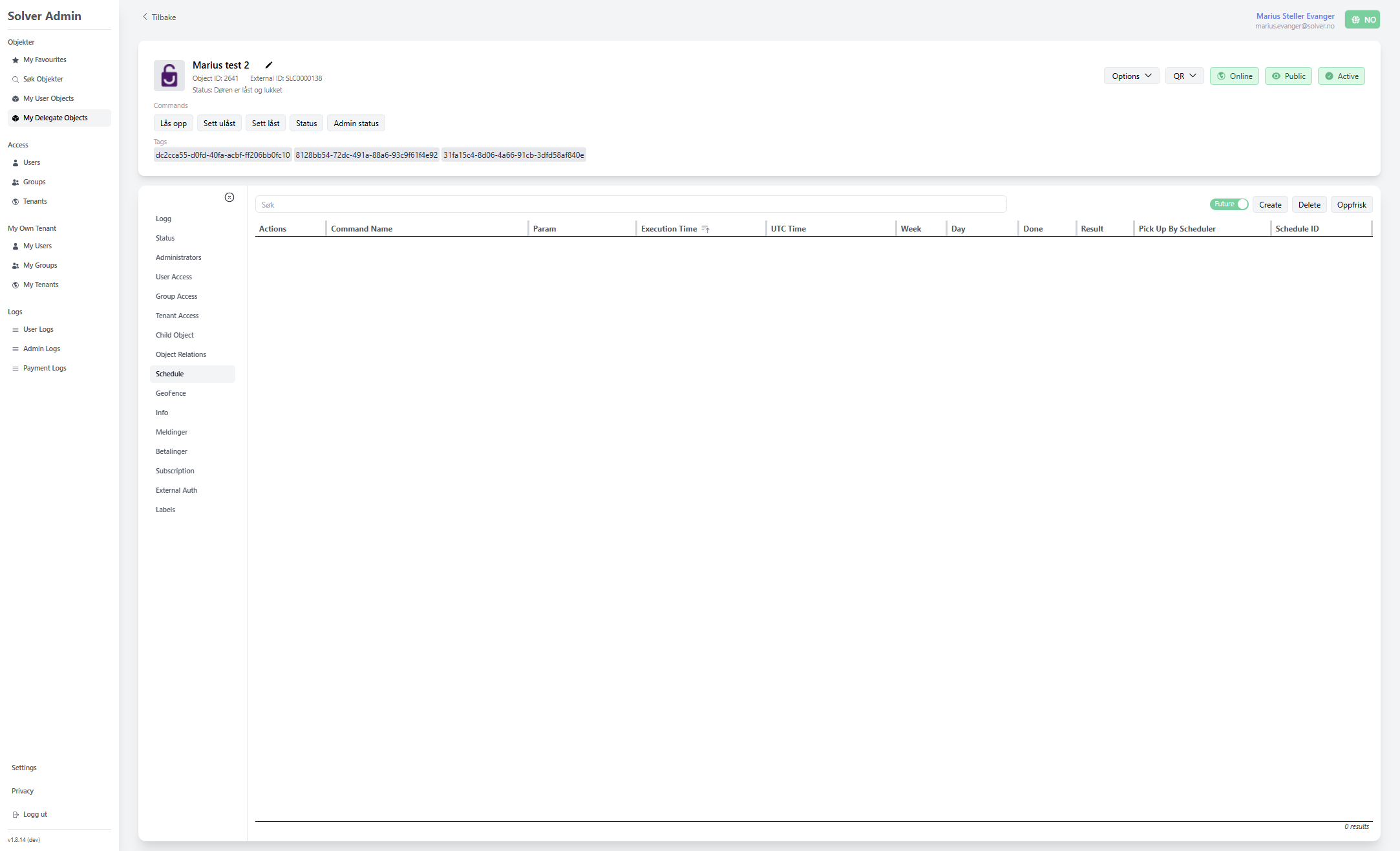The height and width of the screenshot is (851, 1400).
Task: Click the person icon beside Users
Action: [16, 163]
